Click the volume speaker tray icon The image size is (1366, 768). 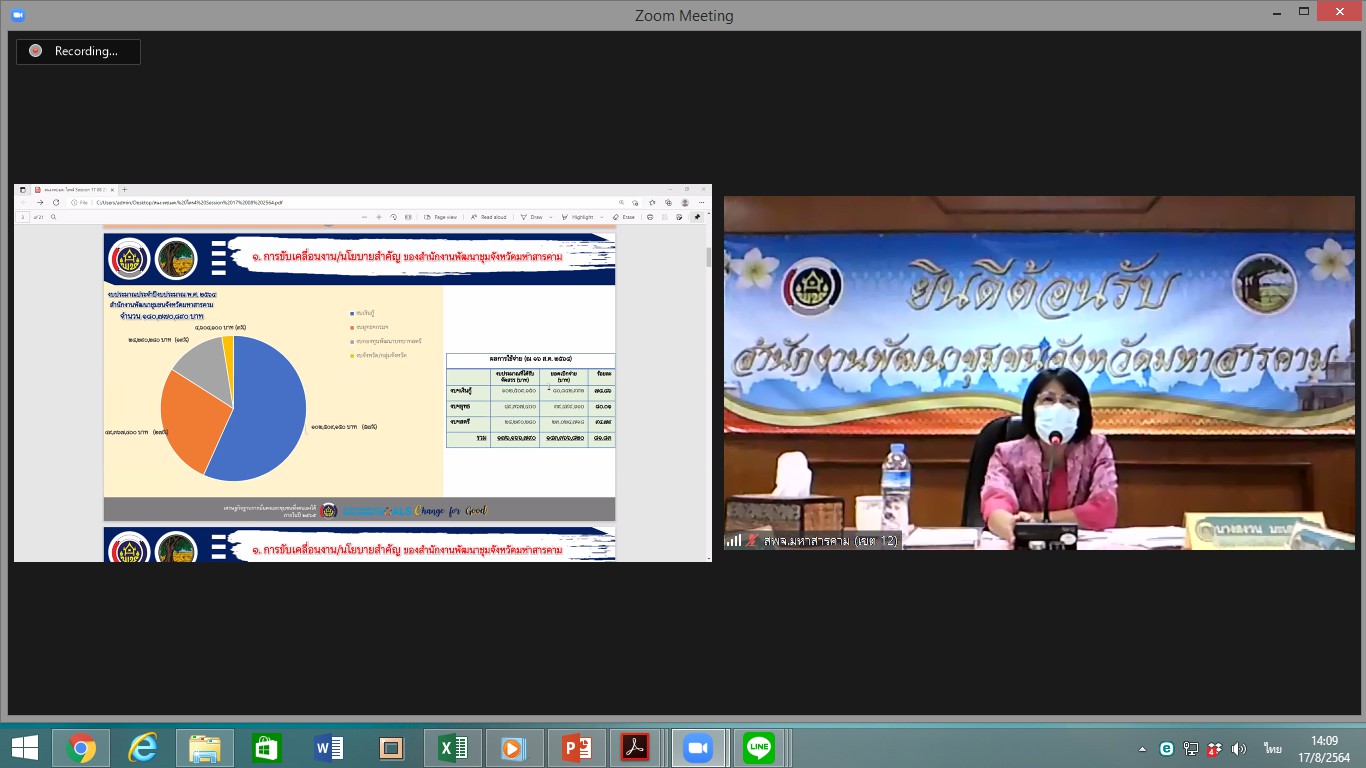(1238, 749)
